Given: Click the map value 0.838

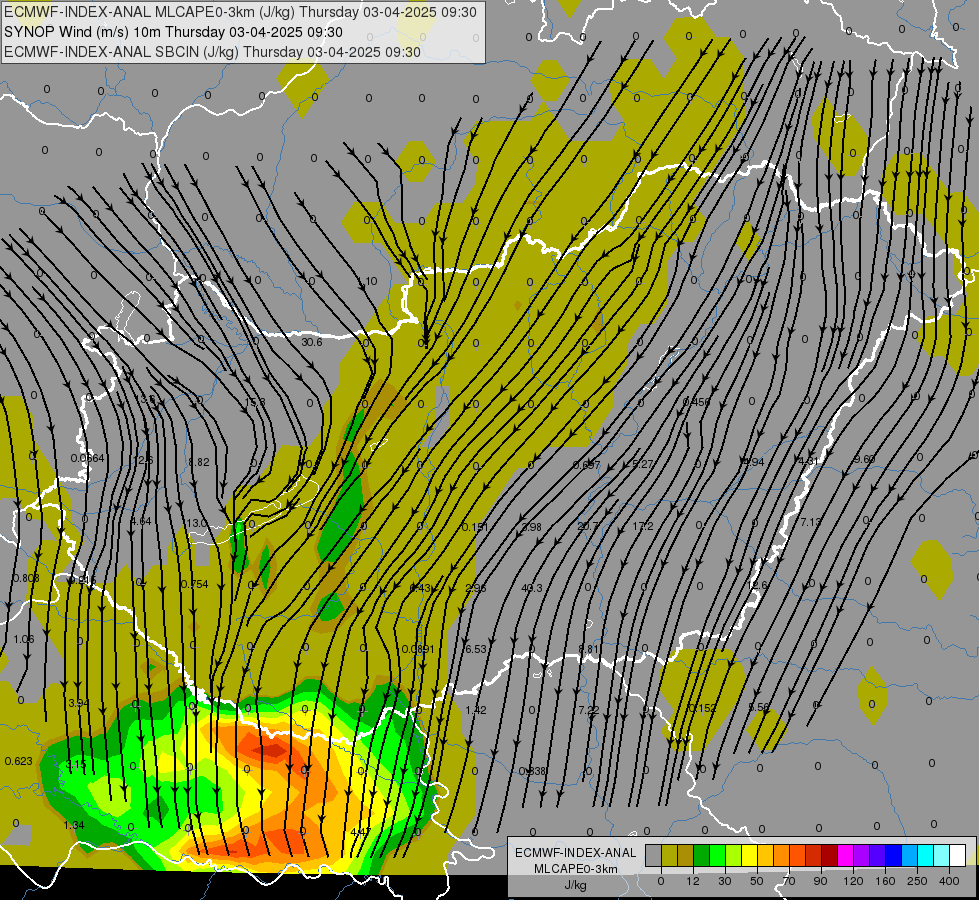Looking at the screenshot, I should [533, 771].
